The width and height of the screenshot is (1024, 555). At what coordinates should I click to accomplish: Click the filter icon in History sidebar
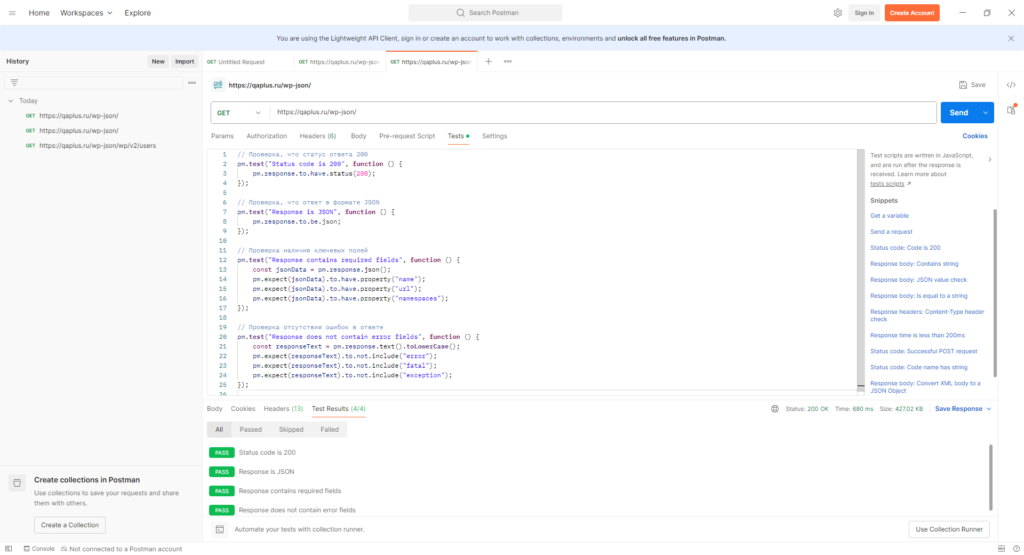pyautogui.click(x=14, y=82)
